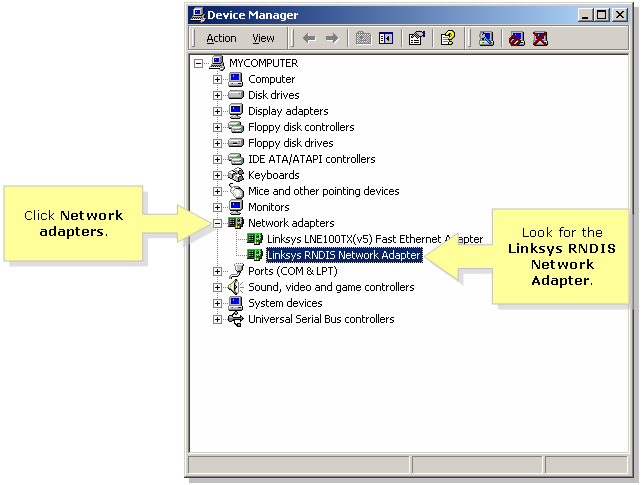Click the Scan for hardware changes icon
The image size is (643, 485).
pyautogui.click(x=486, y=39)
